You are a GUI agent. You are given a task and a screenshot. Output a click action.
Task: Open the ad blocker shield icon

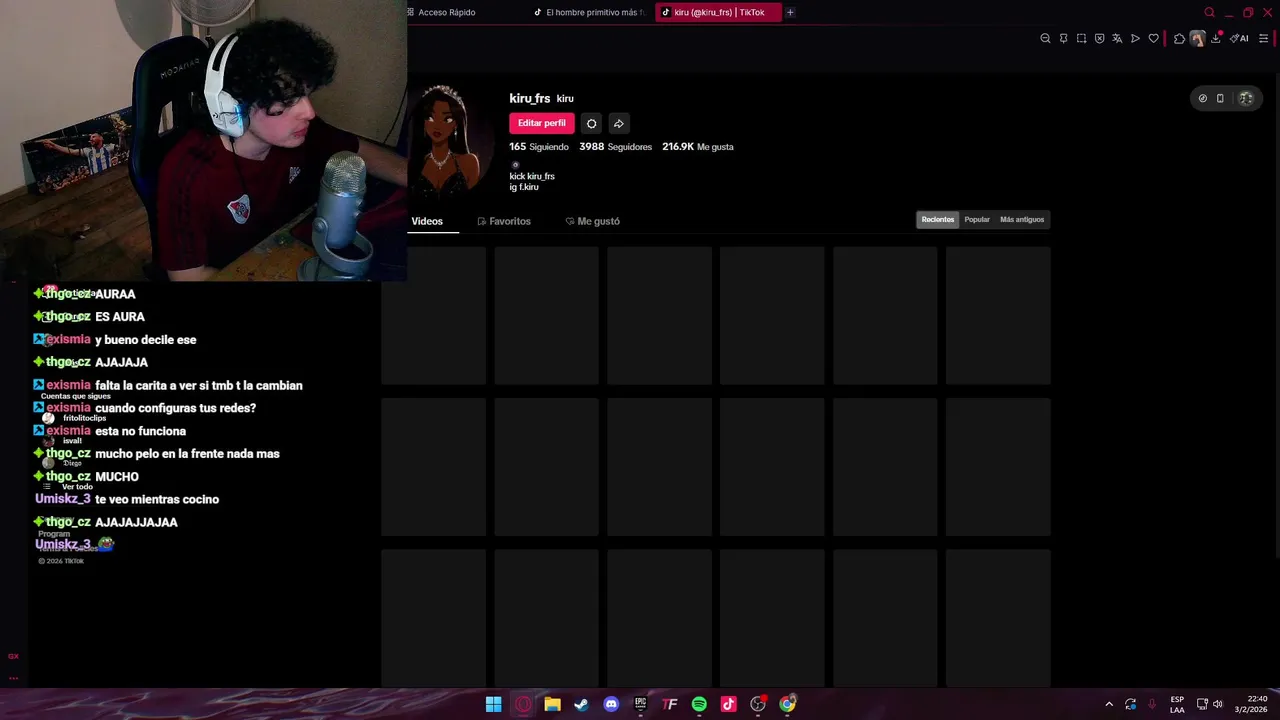pyautogui.click(x=1099, y=39)
